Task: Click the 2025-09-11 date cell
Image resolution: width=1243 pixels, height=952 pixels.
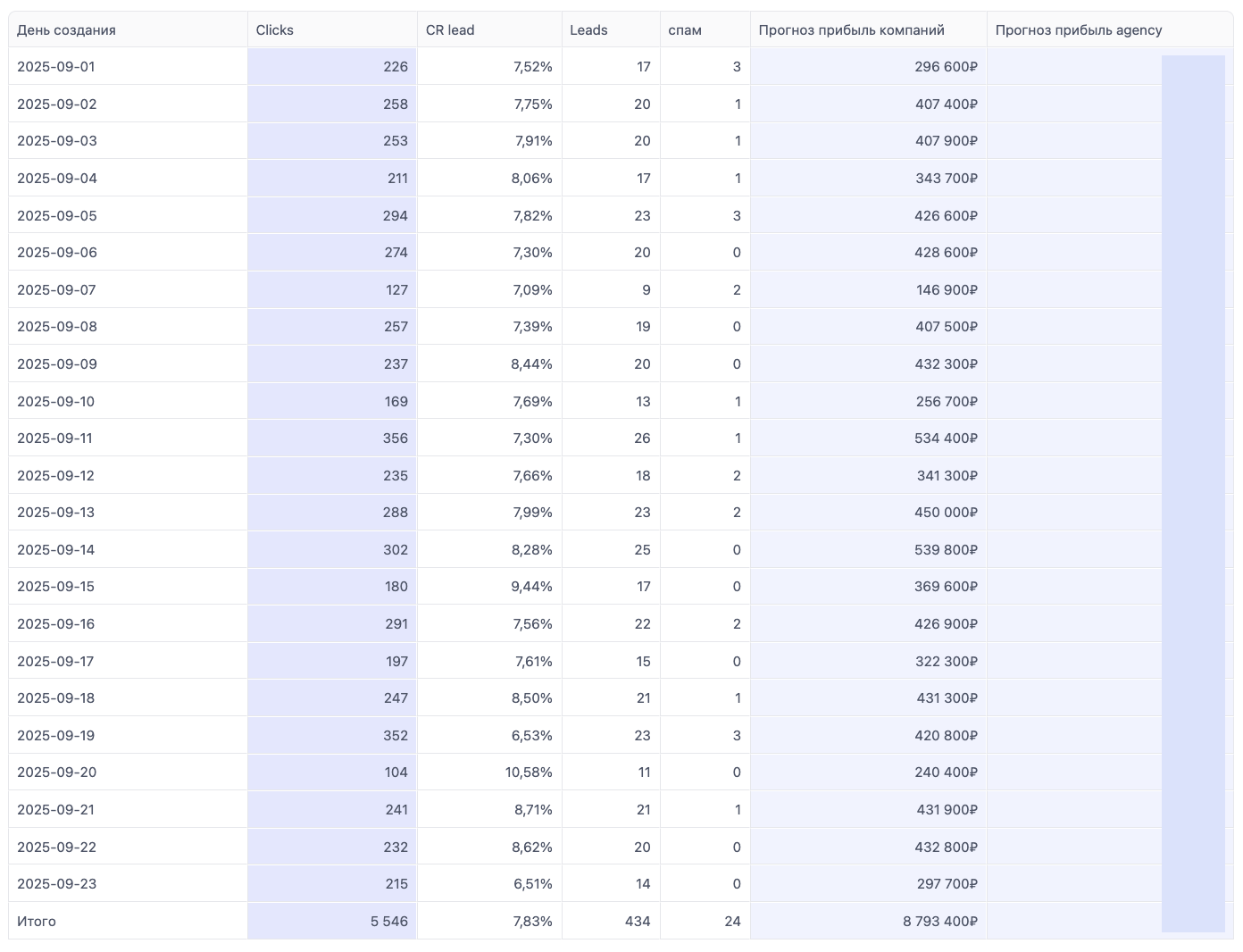Action: [x=54, y=438]
